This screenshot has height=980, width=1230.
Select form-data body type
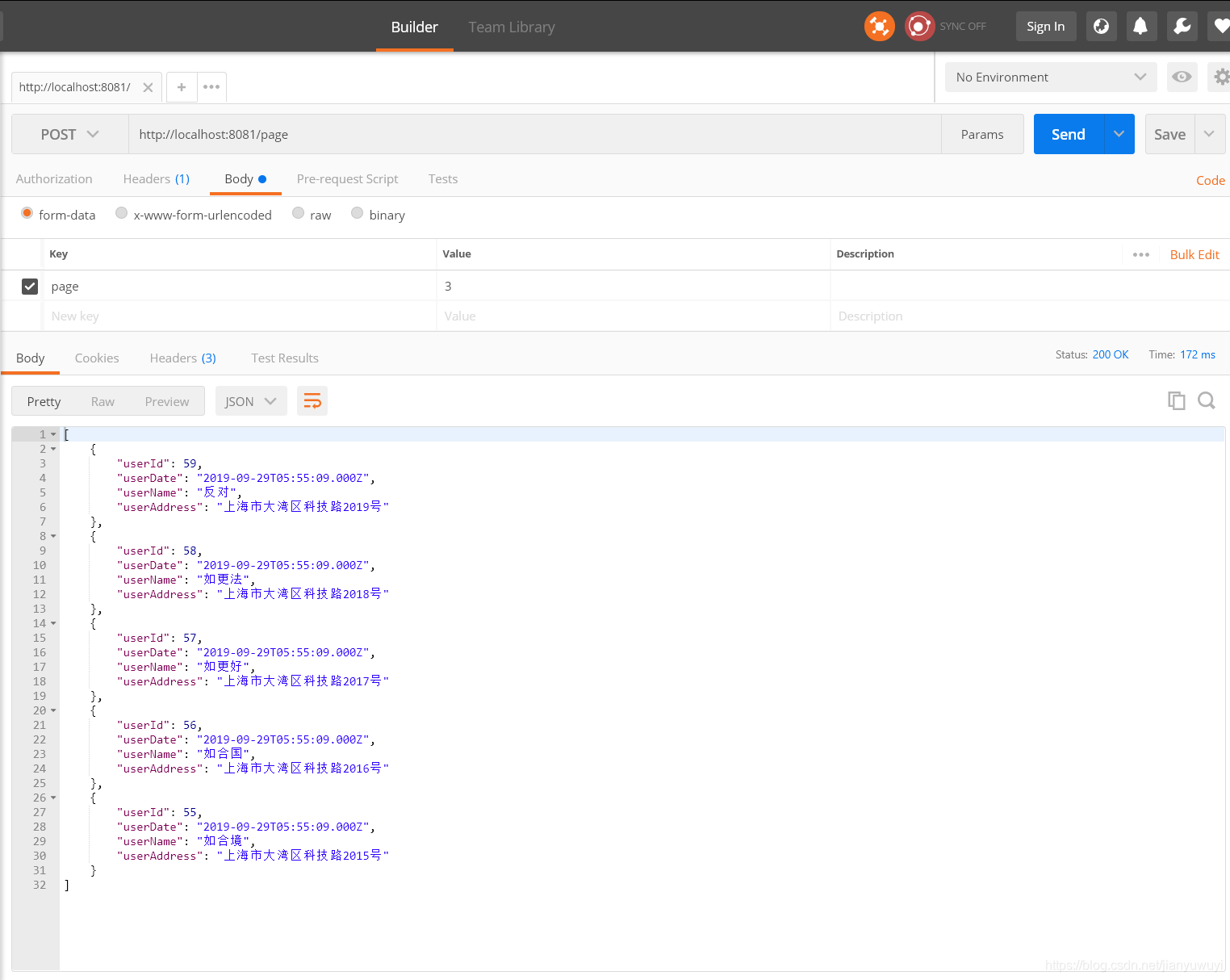[x=27, y=214]
